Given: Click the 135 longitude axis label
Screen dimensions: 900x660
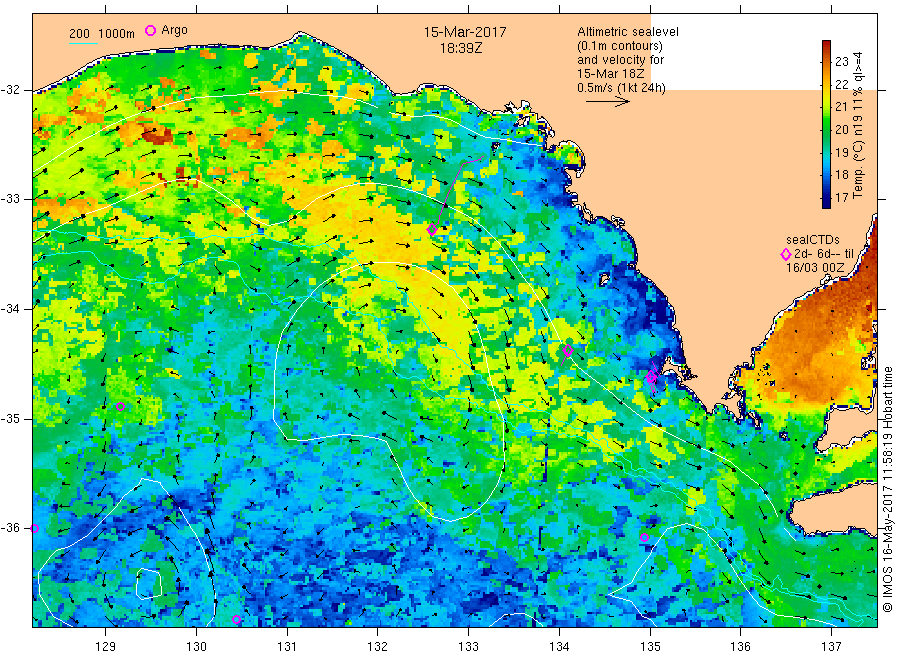Looking at the screenshot, I should [x=650, y=647].
